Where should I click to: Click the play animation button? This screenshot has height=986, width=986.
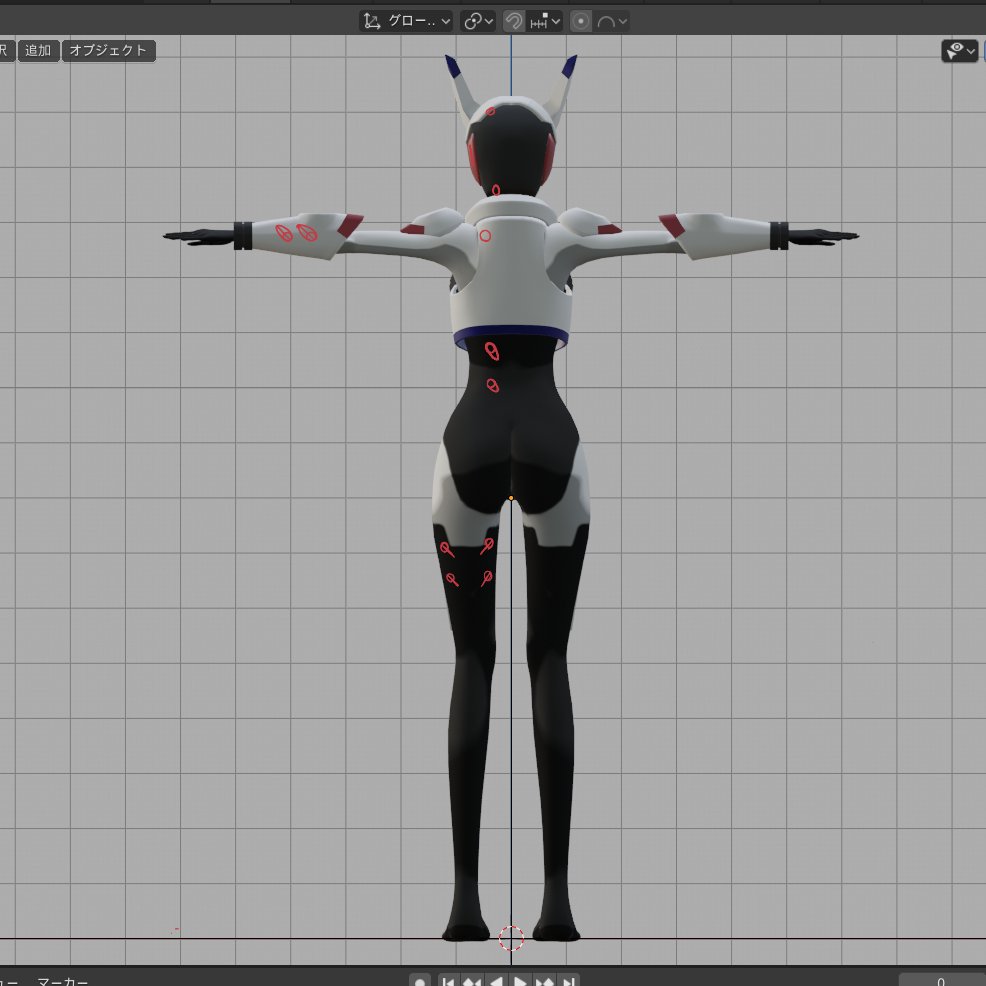(x=521, y=980)
